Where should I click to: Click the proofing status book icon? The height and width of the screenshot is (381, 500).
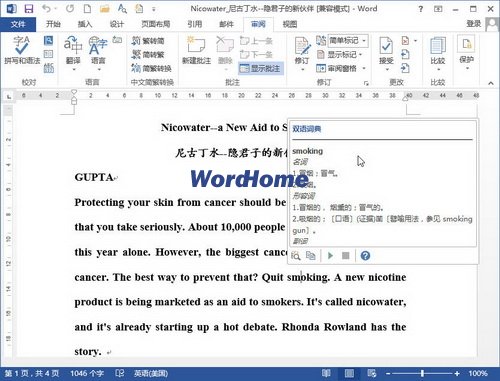click(120, 373)
